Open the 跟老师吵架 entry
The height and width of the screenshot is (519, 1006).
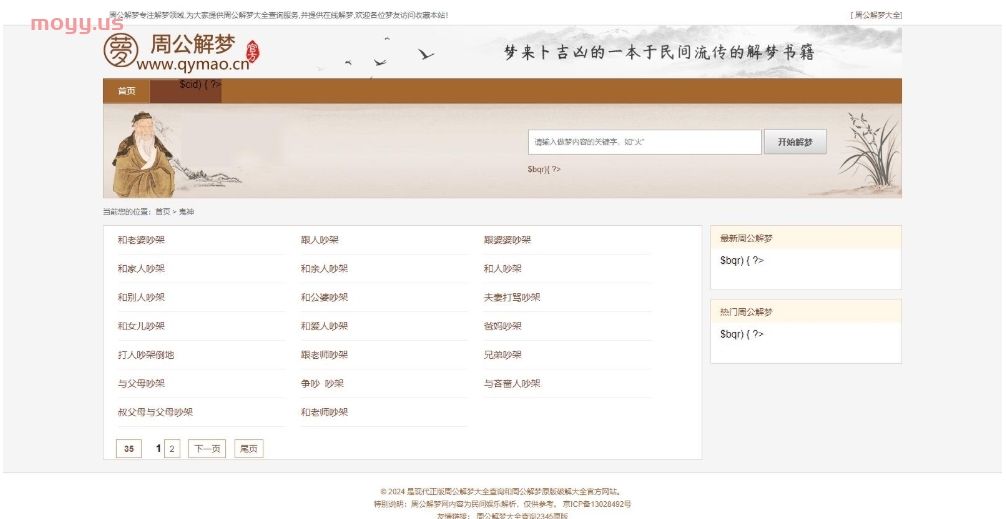click(325, 355)
